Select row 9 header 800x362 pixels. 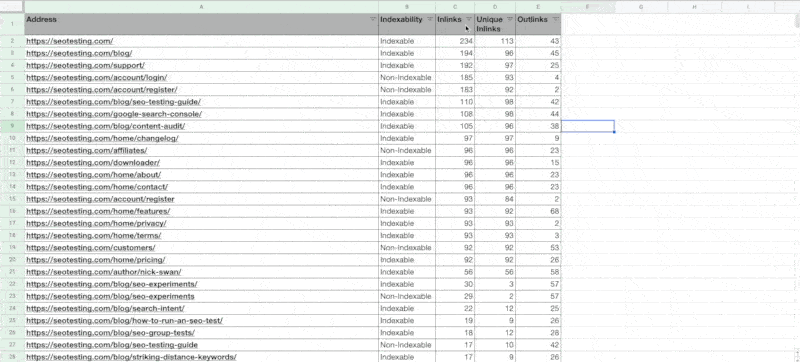coord(12,126)
